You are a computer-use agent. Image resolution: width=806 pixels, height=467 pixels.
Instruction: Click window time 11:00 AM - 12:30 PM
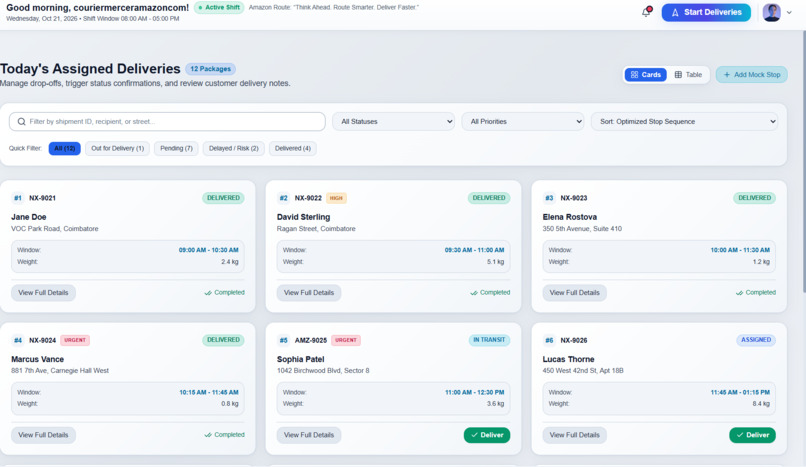[474, 393]
